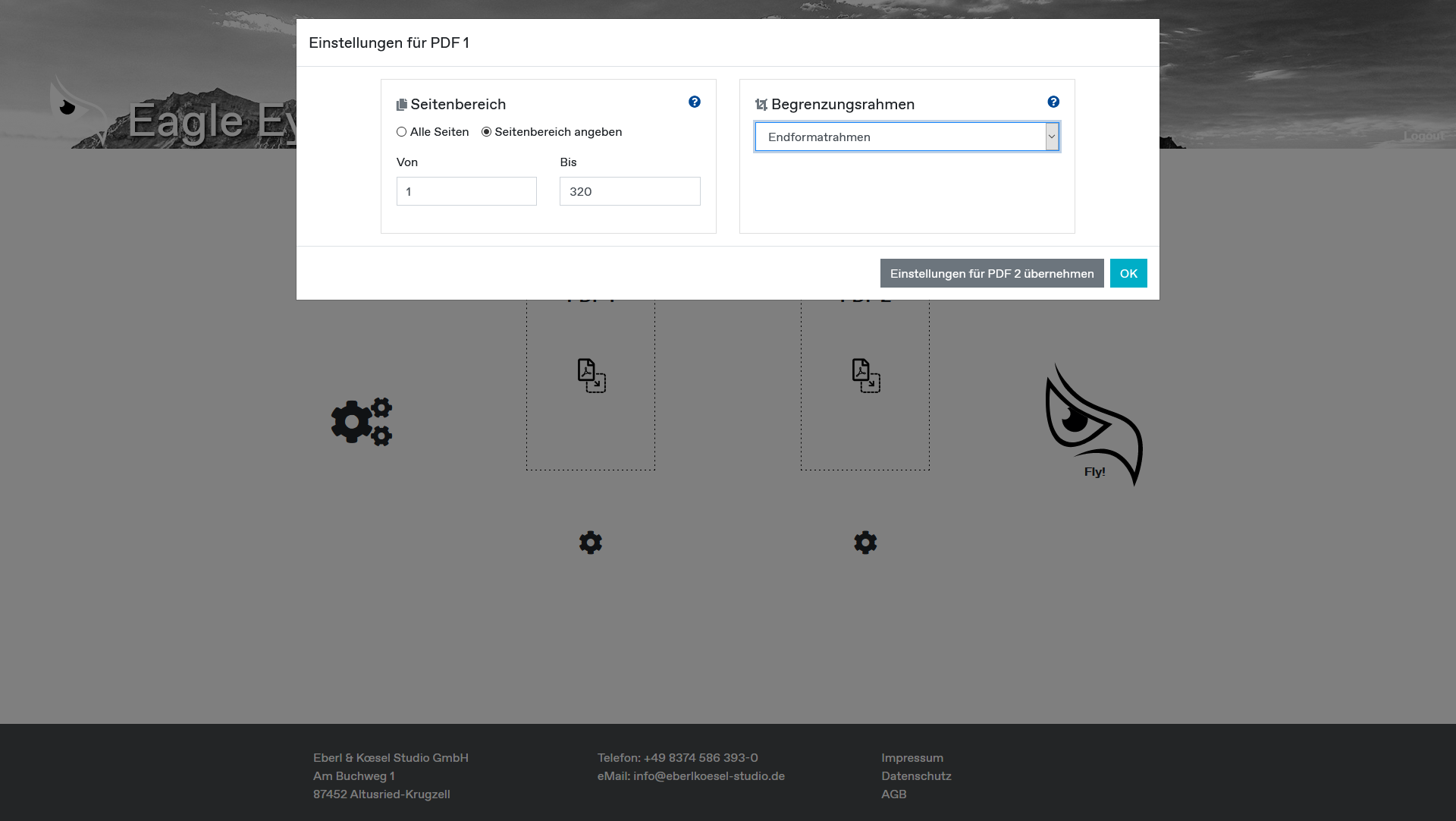
Task: Select the Alle Seiten radio option
Action: pyautogui.click(x=401, y=132)
